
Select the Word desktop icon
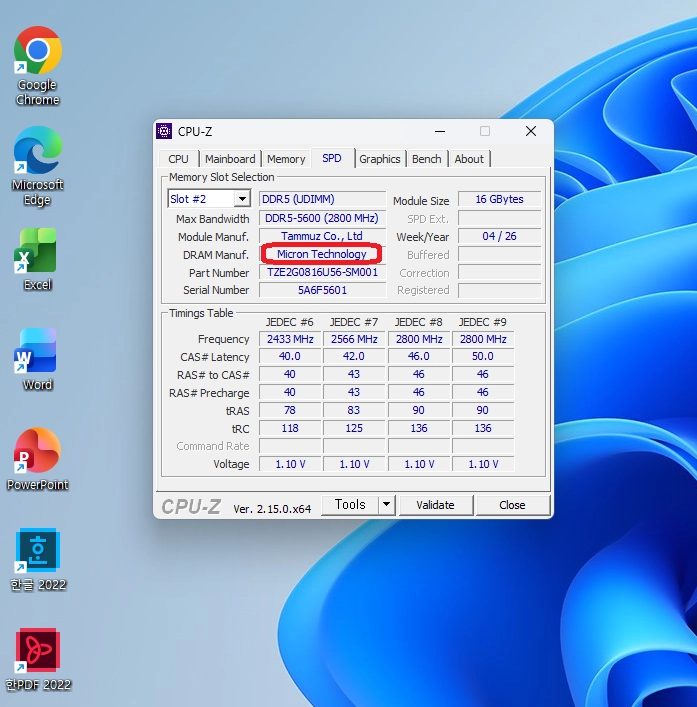tap(37, 359)
